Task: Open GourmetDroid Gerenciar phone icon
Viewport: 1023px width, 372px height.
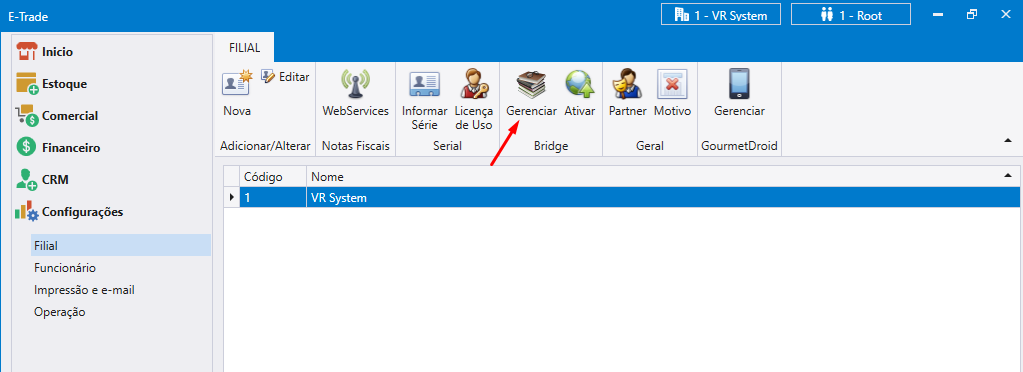Action: (739, 84)
